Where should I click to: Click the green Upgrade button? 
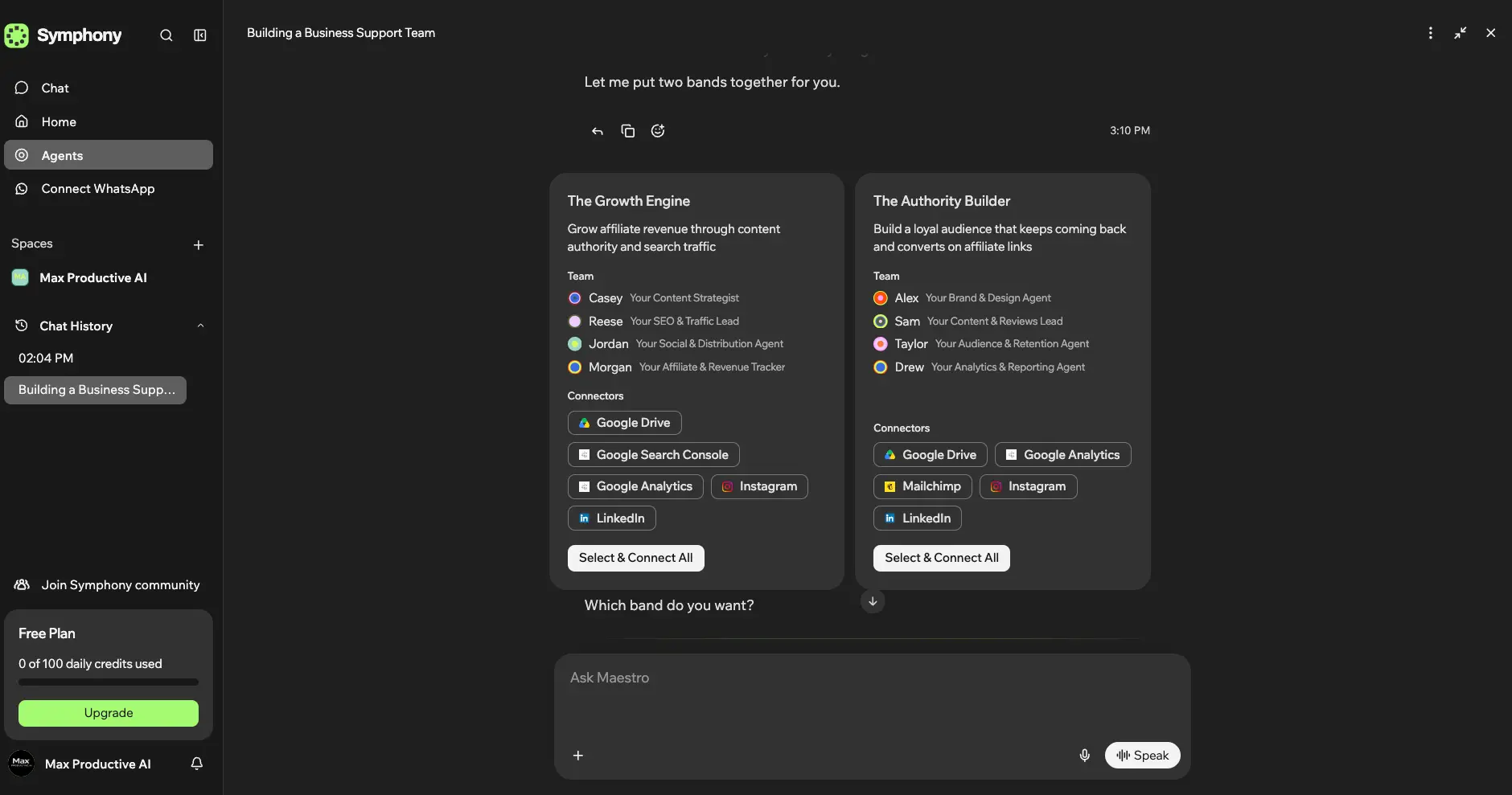[x=109, y=713]
